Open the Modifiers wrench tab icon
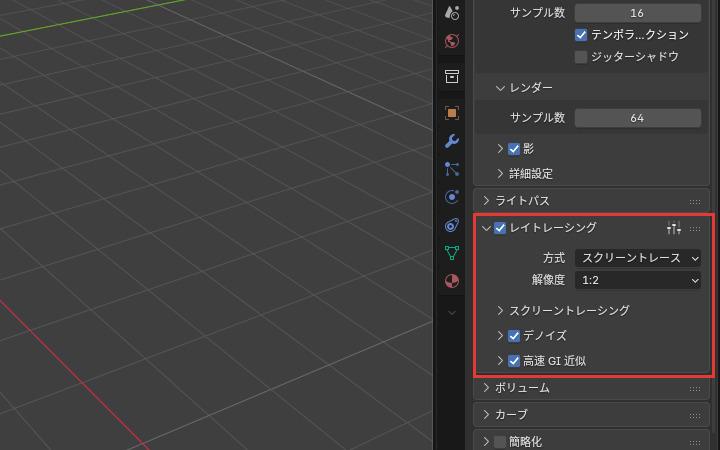Screen dimensions: 720x450 [x=452, y=141]
